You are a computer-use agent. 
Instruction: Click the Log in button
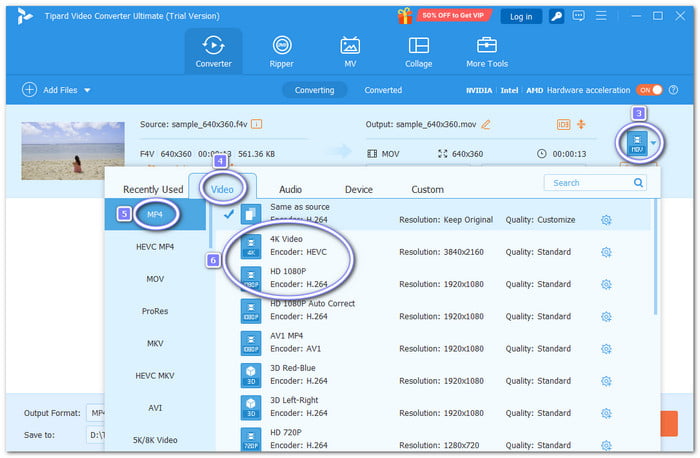tap(521, 17)
